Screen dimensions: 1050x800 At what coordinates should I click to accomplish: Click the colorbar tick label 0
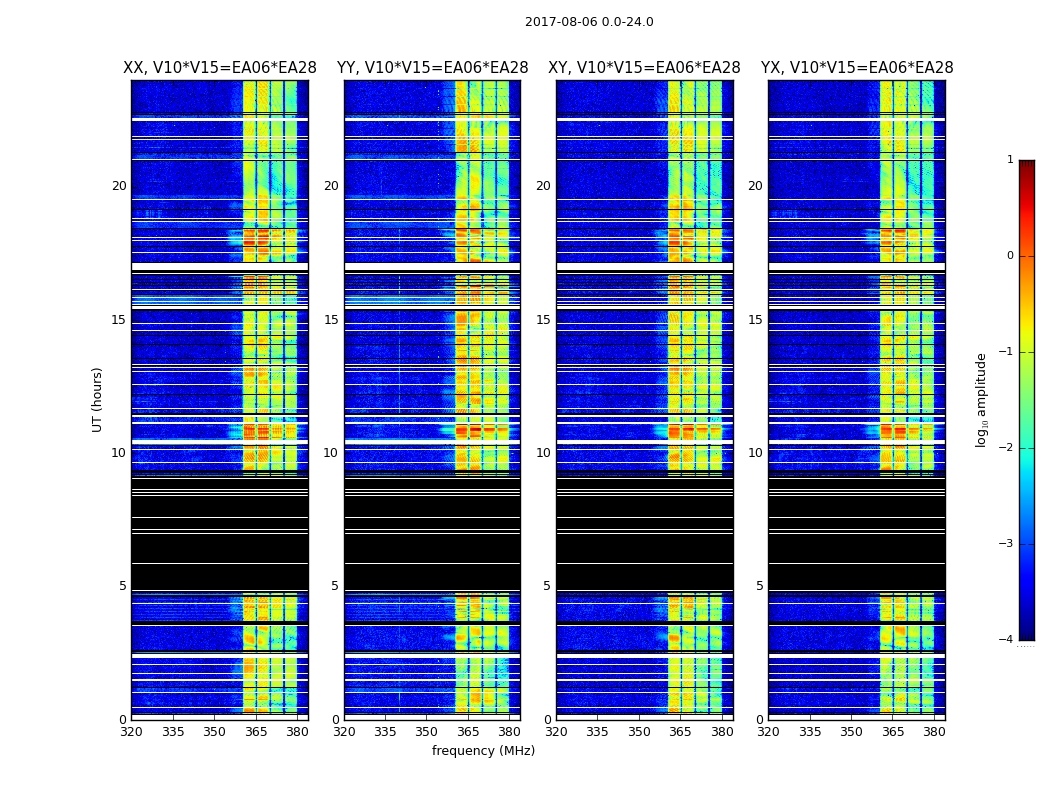(1009, 256)
